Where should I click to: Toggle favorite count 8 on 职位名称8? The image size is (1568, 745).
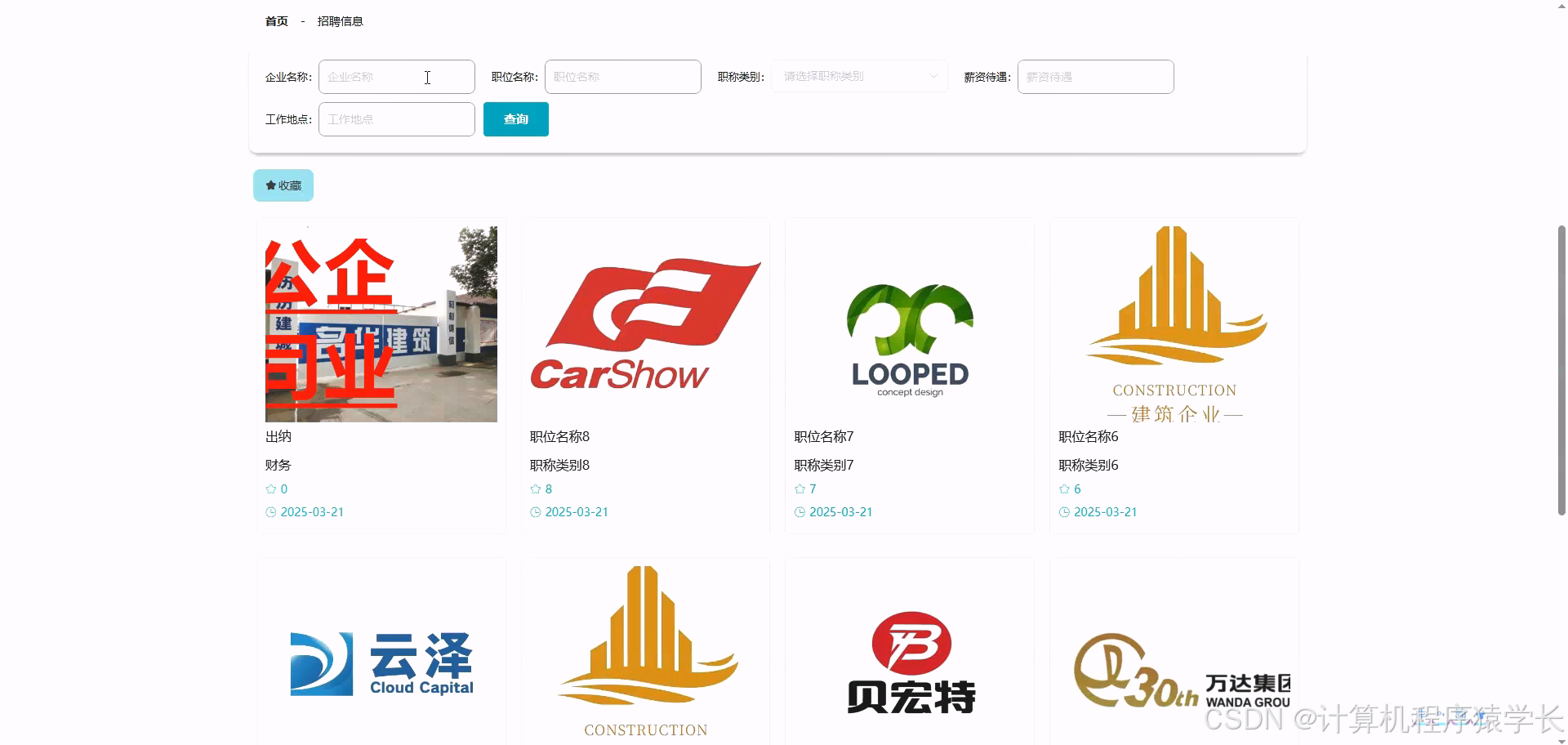[x=548, y=488]
